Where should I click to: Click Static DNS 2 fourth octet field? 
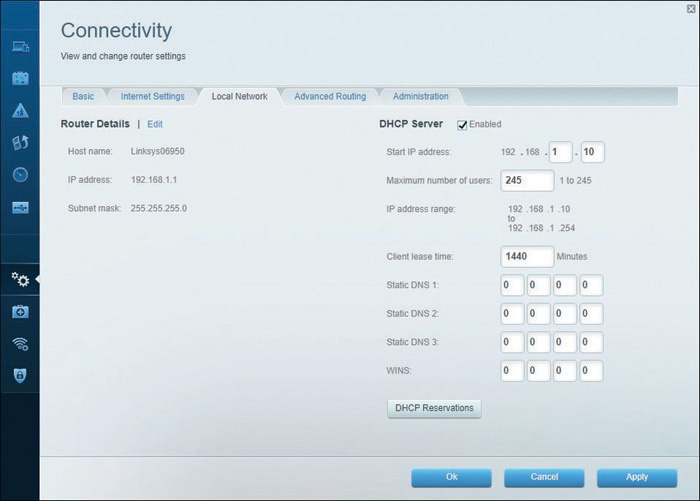[591, 313]
